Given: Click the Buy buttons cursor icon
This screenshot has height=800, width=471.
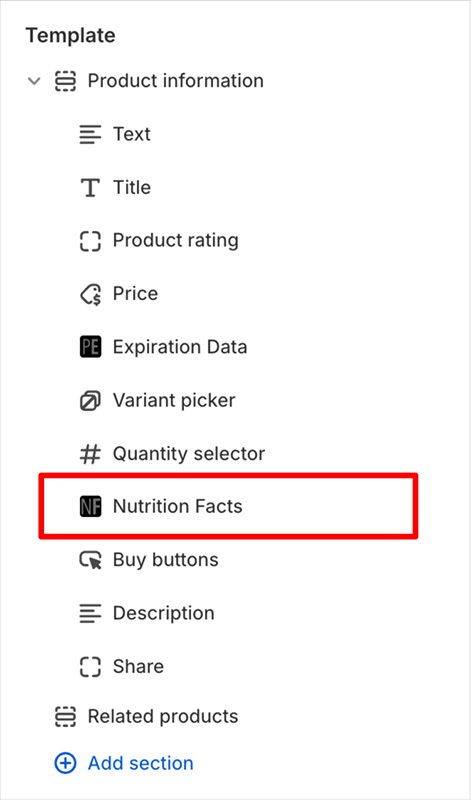Looking at the screenshot, I should 90,560.
